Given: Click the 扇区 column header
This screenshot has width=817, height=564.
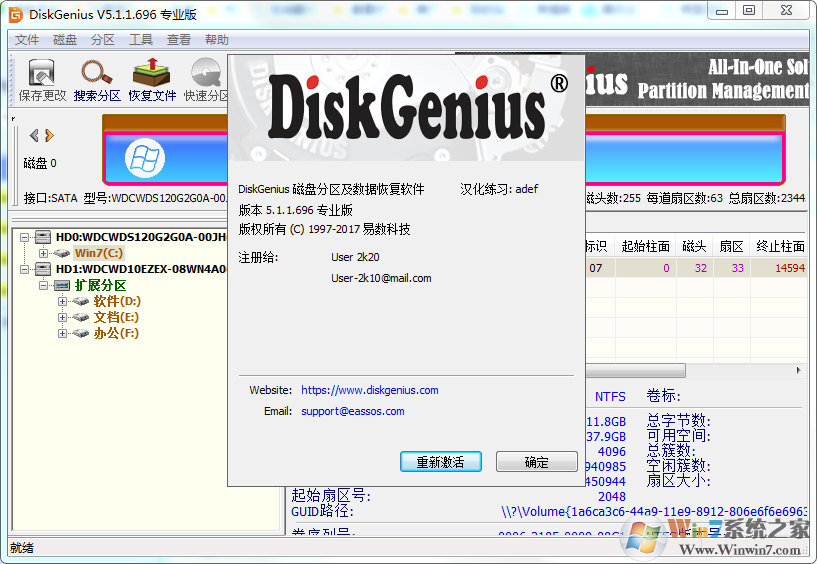Looking at the screenshot, I should click(732, 247).
